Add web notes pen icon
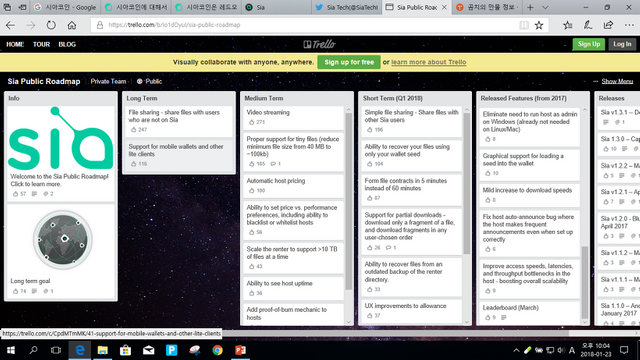The image size is (640, 360). [x=588, y=25]
